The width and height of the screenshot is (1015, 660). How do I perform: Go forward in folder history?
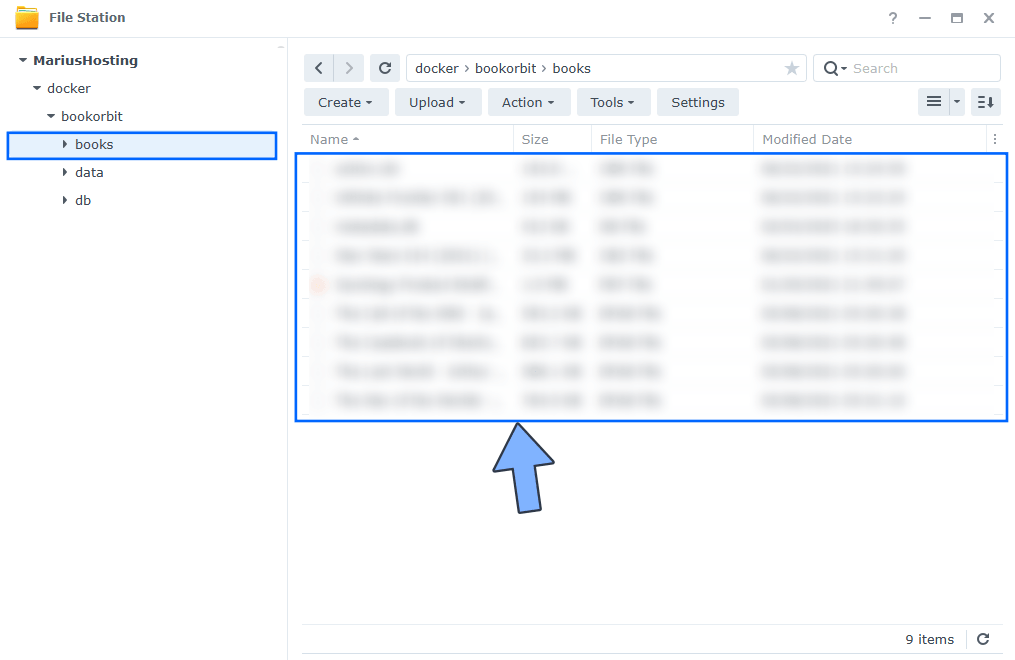click(349, 68)
